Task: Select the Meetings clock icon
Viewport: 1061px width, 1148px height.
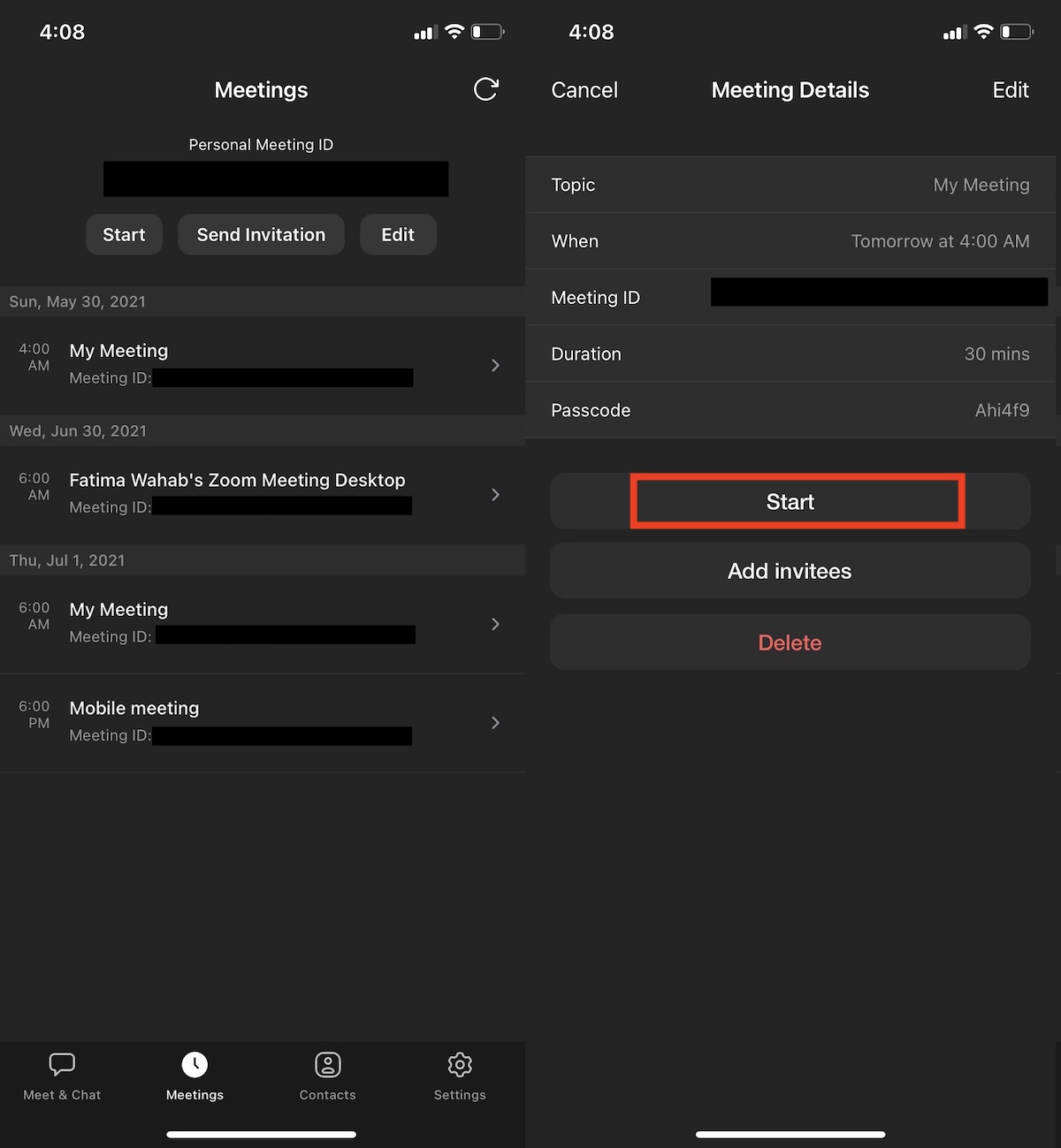Action: point(195,1065)
